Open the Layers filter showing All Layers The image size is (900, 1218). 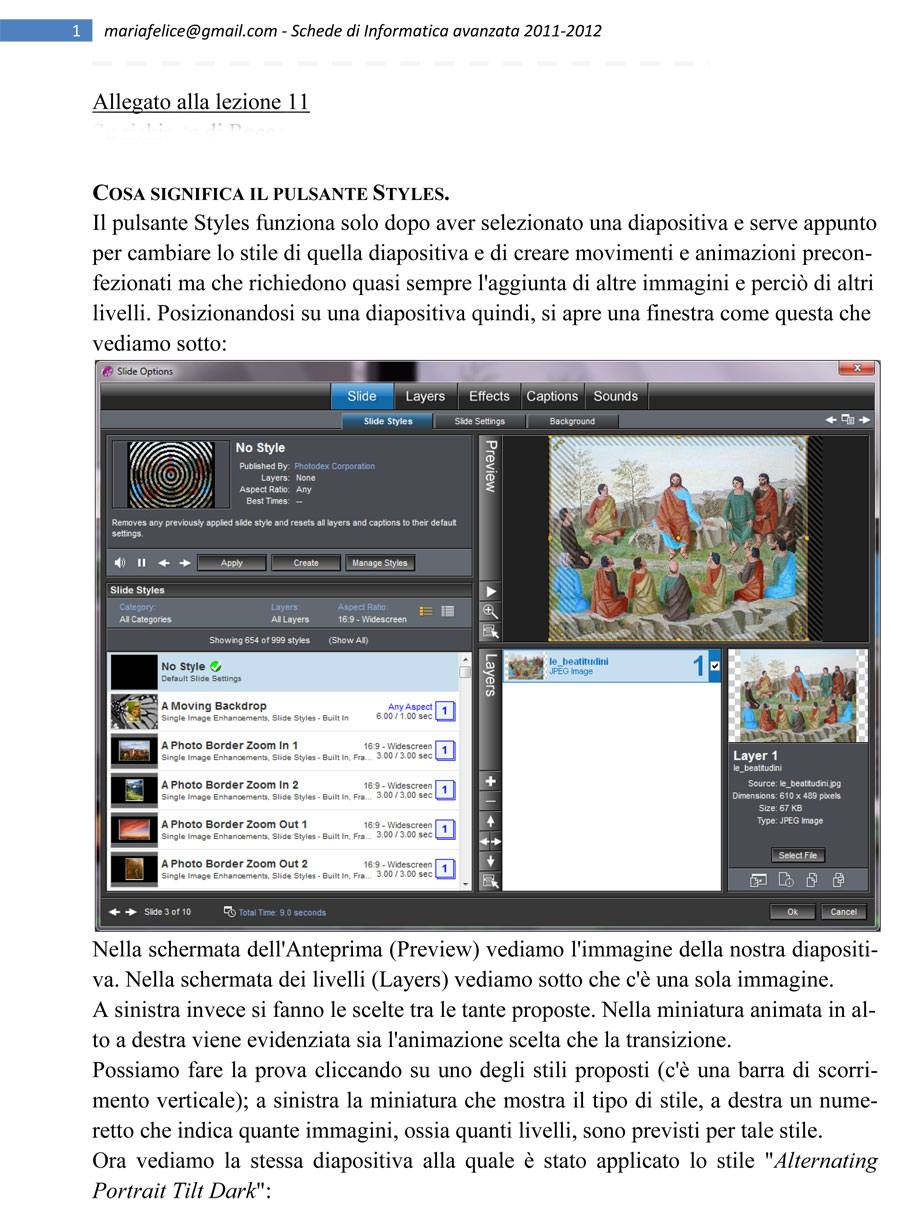[290, 619]
